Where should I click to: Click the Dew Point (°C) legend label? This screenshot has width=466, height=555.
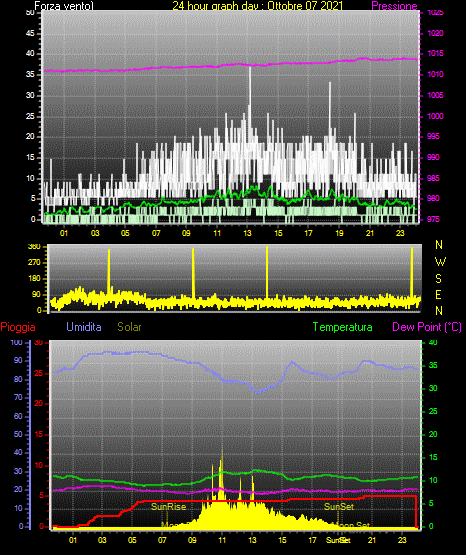(427, 327)
